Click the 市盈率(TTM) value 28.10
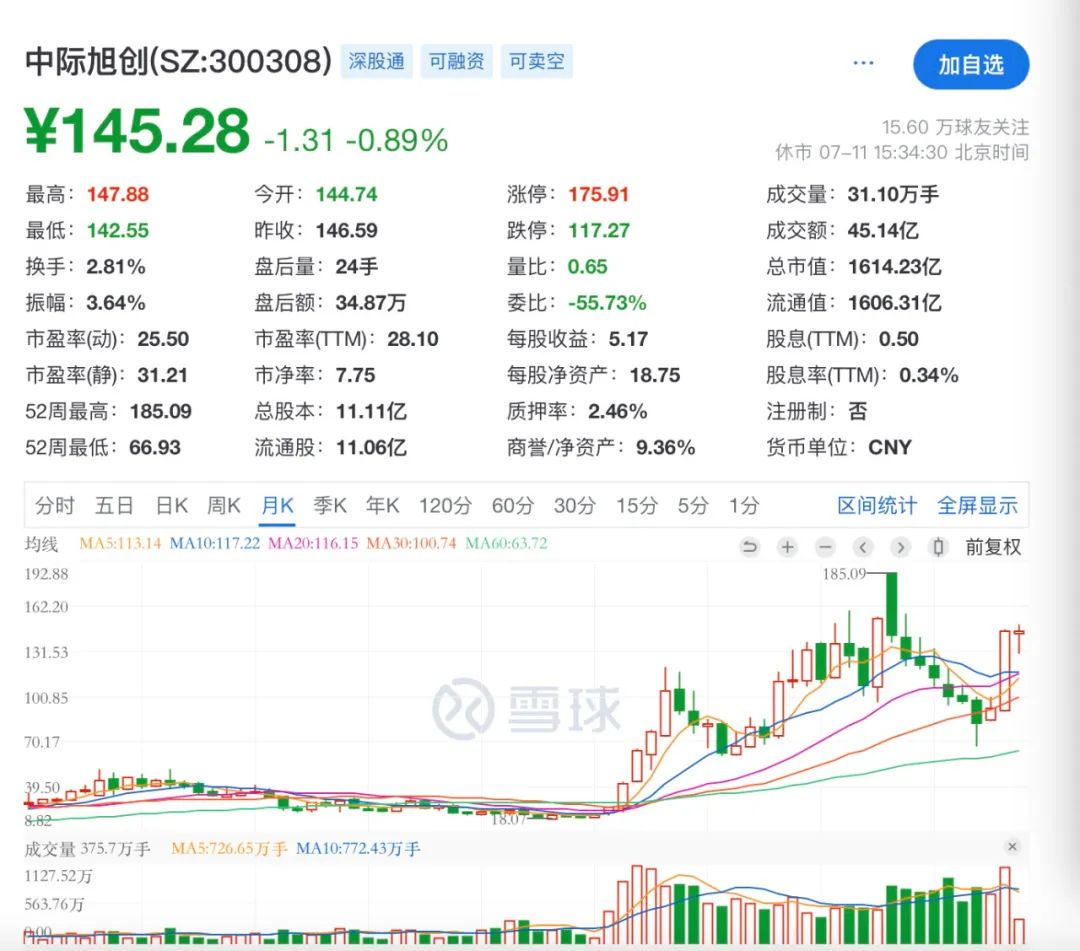 click(x=413, y=339)
